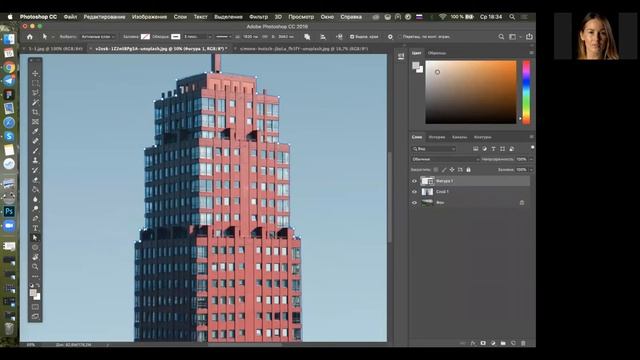Click the hue spectrum slider in Color panel
The image size is (640, 360).
click(527, 92)
